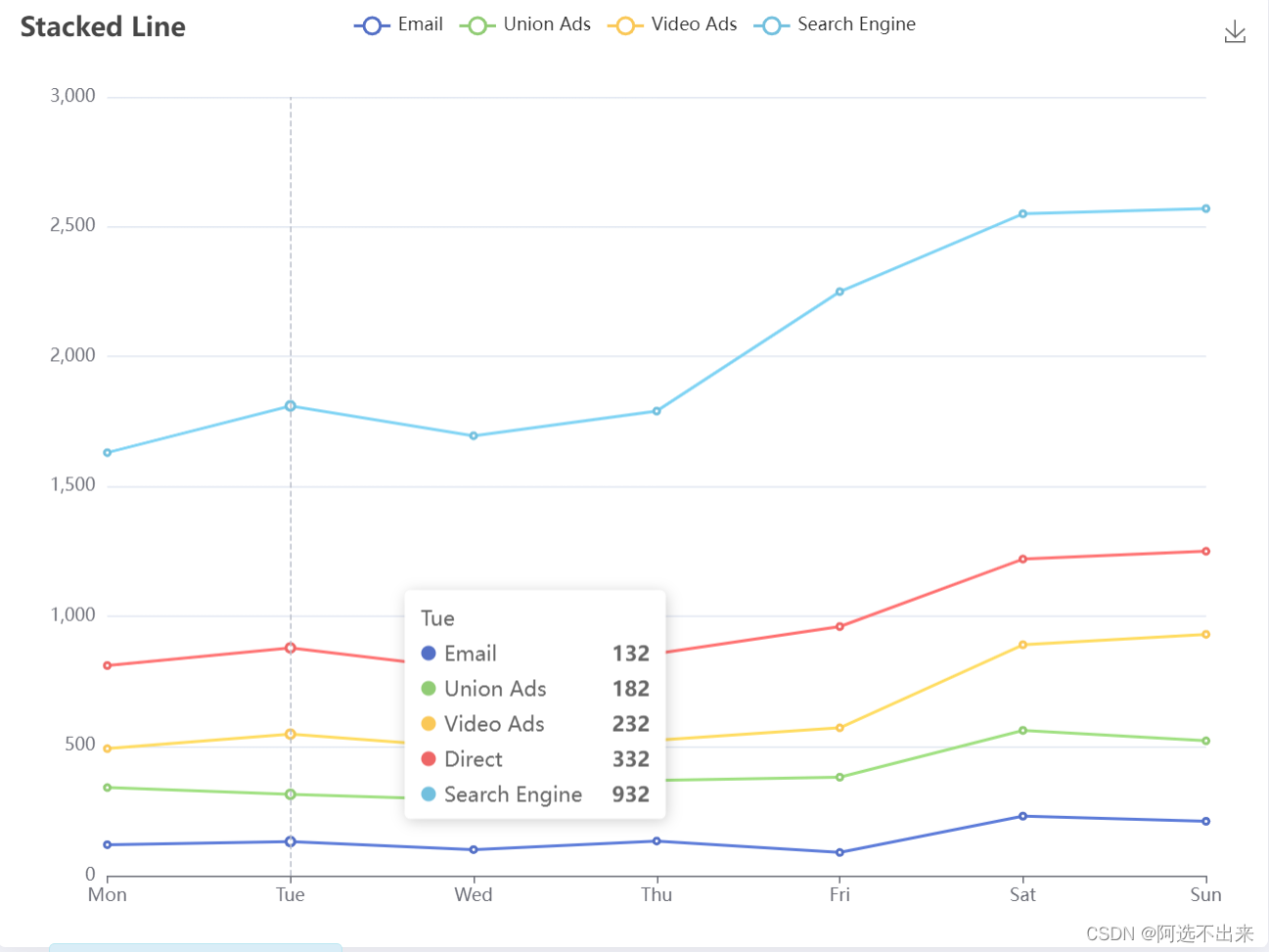Screen dimensions: 1269x952
Task: Click the green Union Ads point on Mon
Action: point(108,788)
